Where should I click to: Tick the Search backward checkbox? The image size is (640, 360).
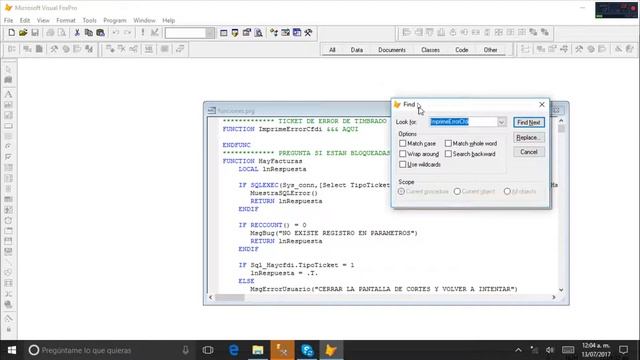tap(448, 154)
